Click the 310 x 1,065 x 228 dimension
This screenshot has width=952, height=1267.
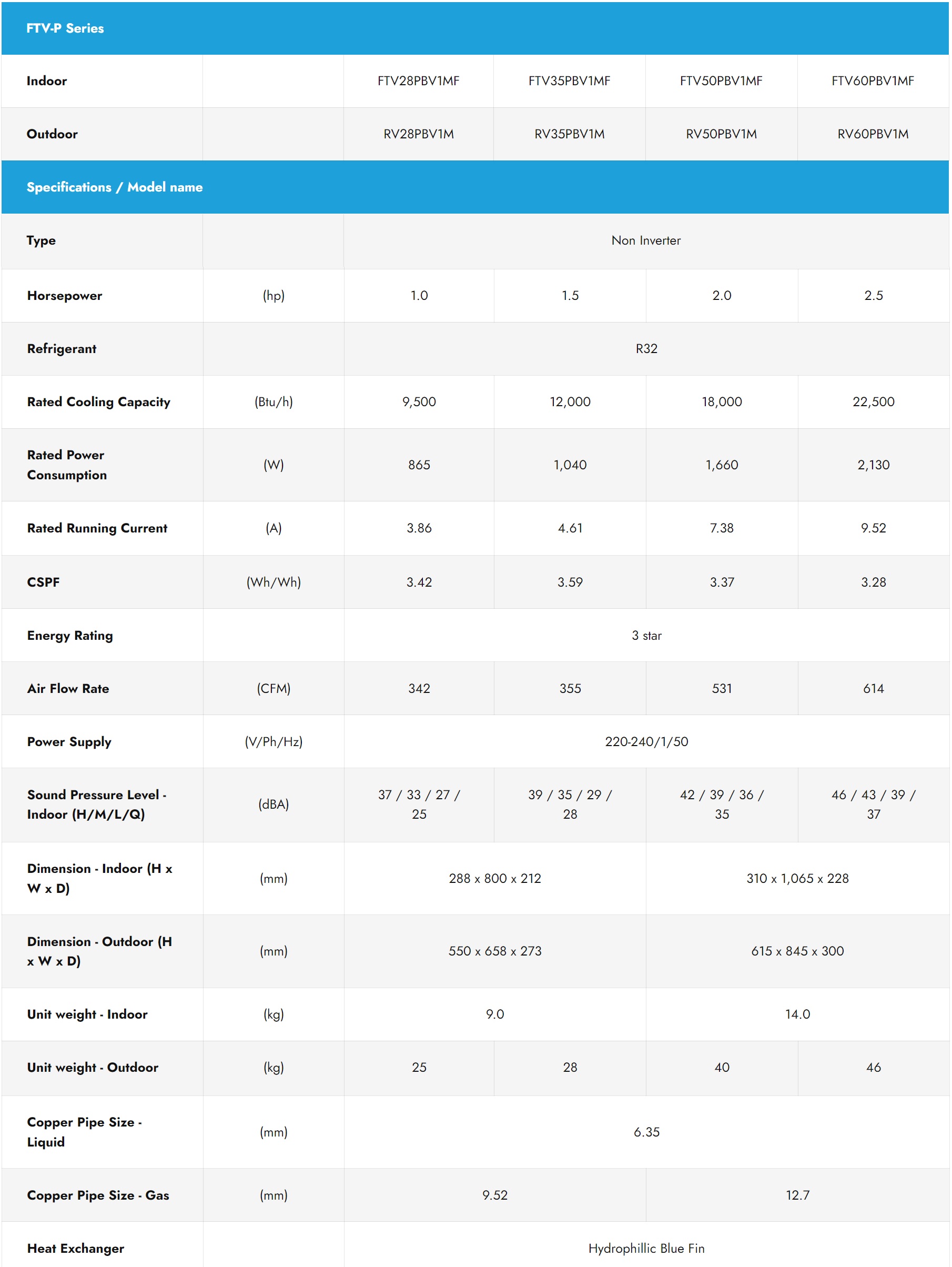[x=797, y=879]
